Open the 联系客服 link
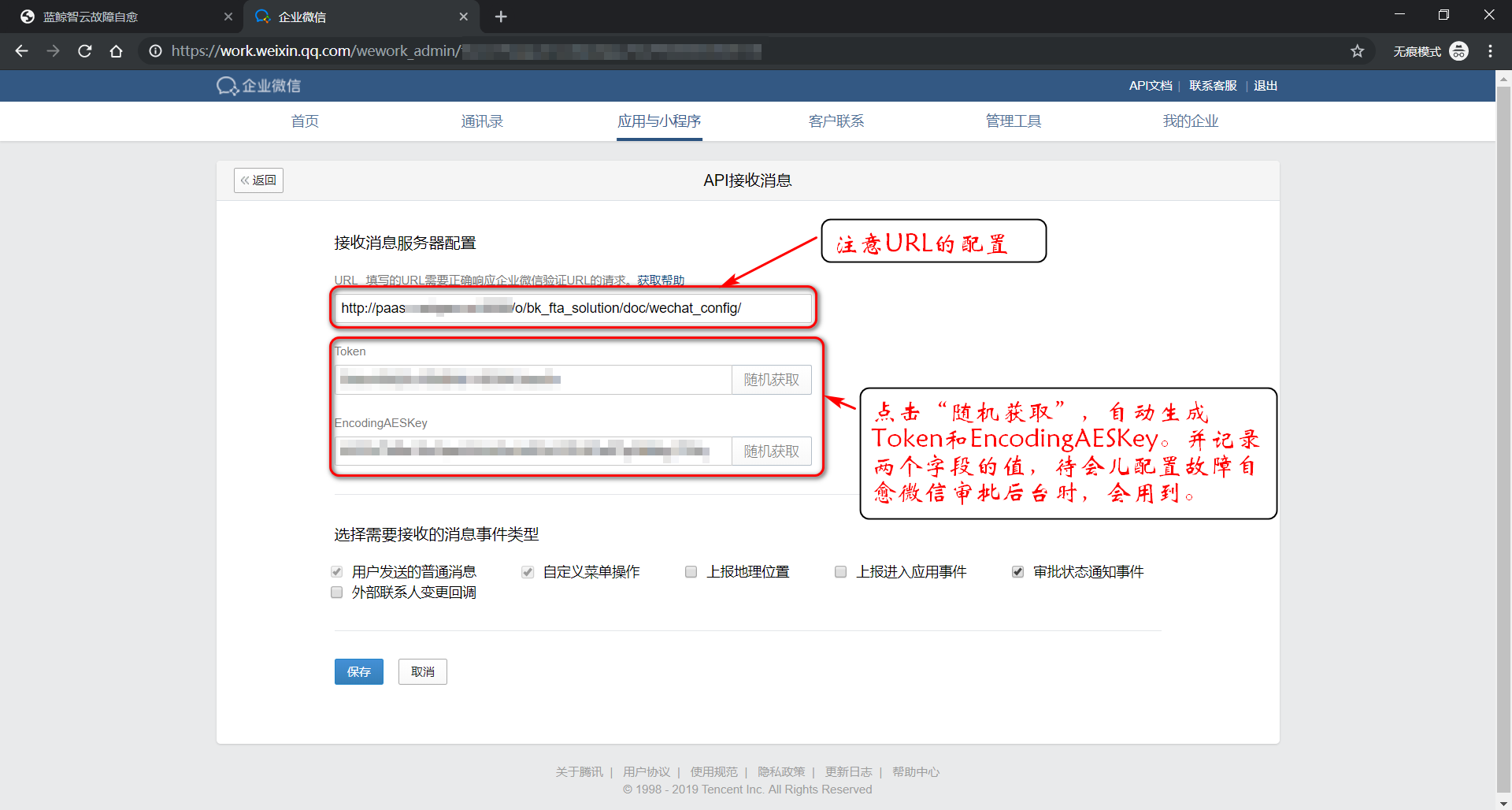 1213,86
